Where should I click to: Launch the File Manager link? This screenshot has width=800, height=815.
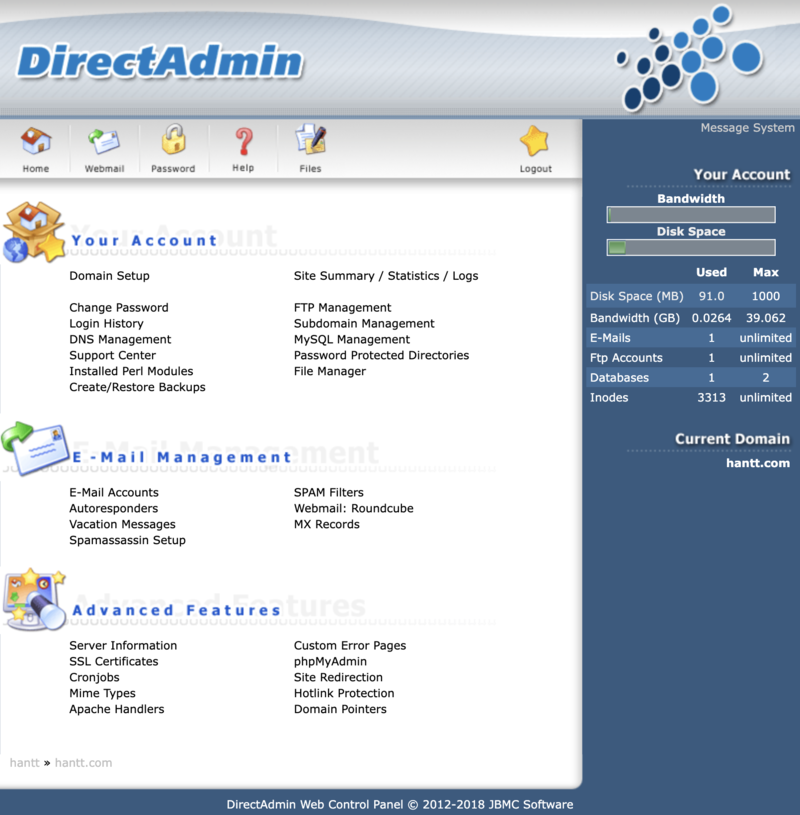coord(330,371)
